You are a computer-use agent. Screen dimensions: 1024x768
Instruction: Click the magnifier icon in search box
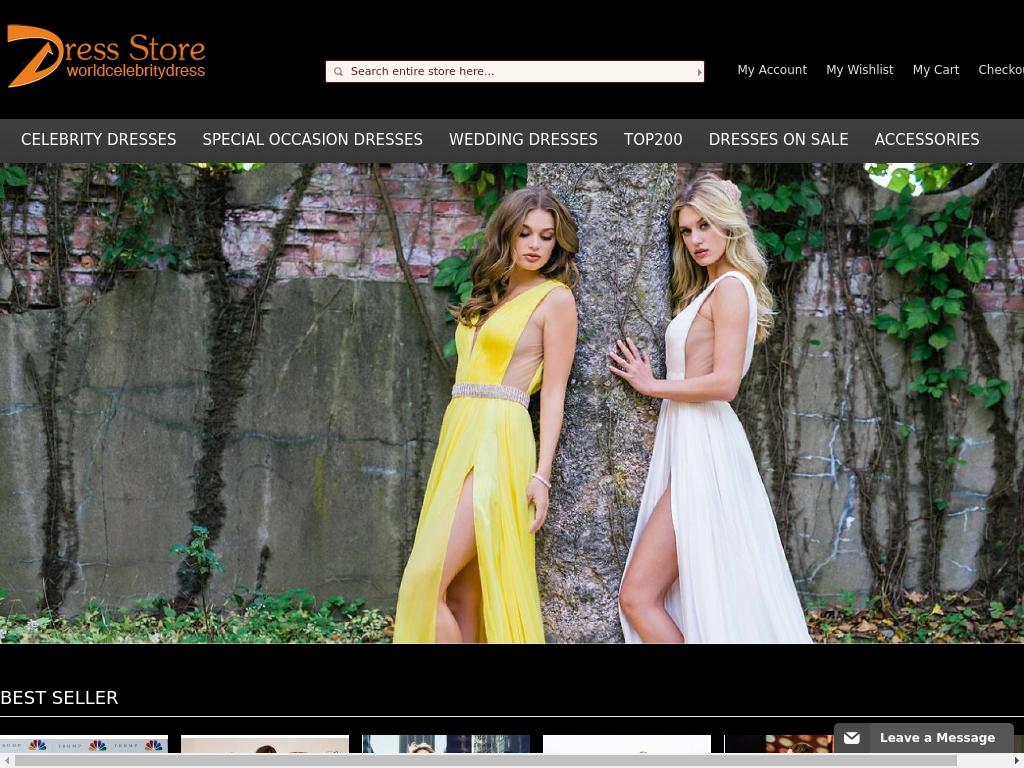[x=338, y=72]
